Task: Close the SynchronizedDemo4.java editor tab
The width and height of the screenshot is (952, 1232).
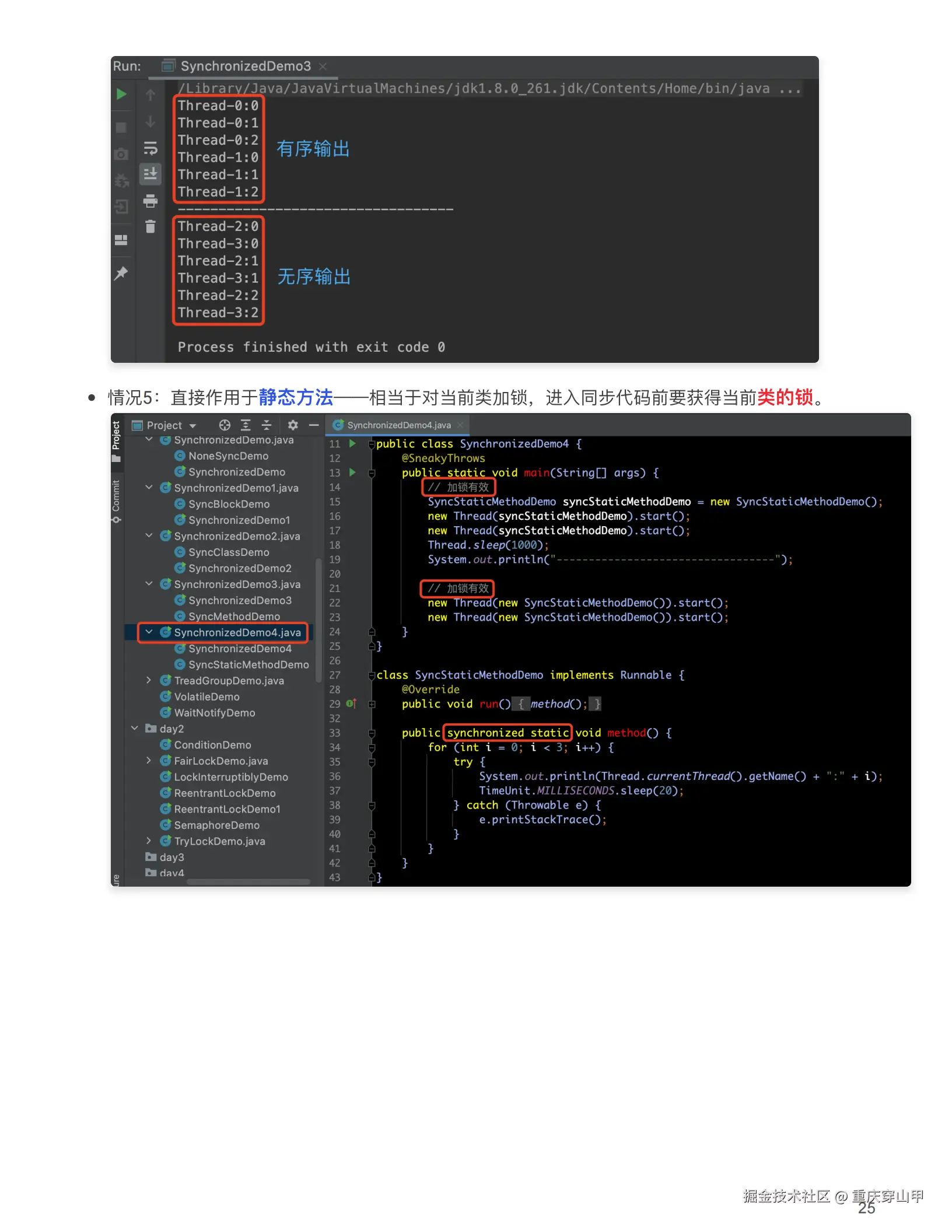Action: (460, 425)
